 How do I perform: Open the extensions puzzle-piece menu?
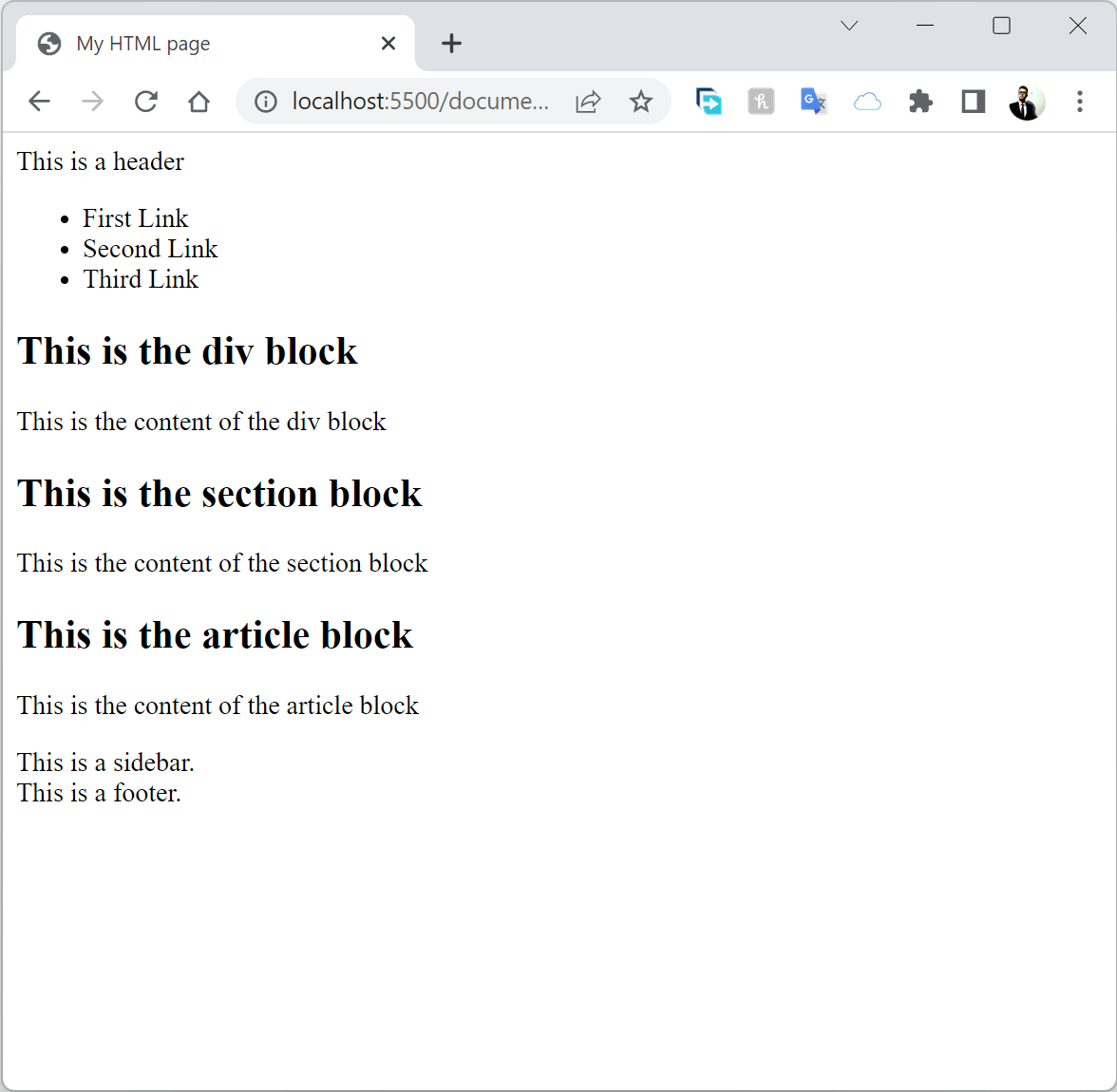(x=919, y=101)
